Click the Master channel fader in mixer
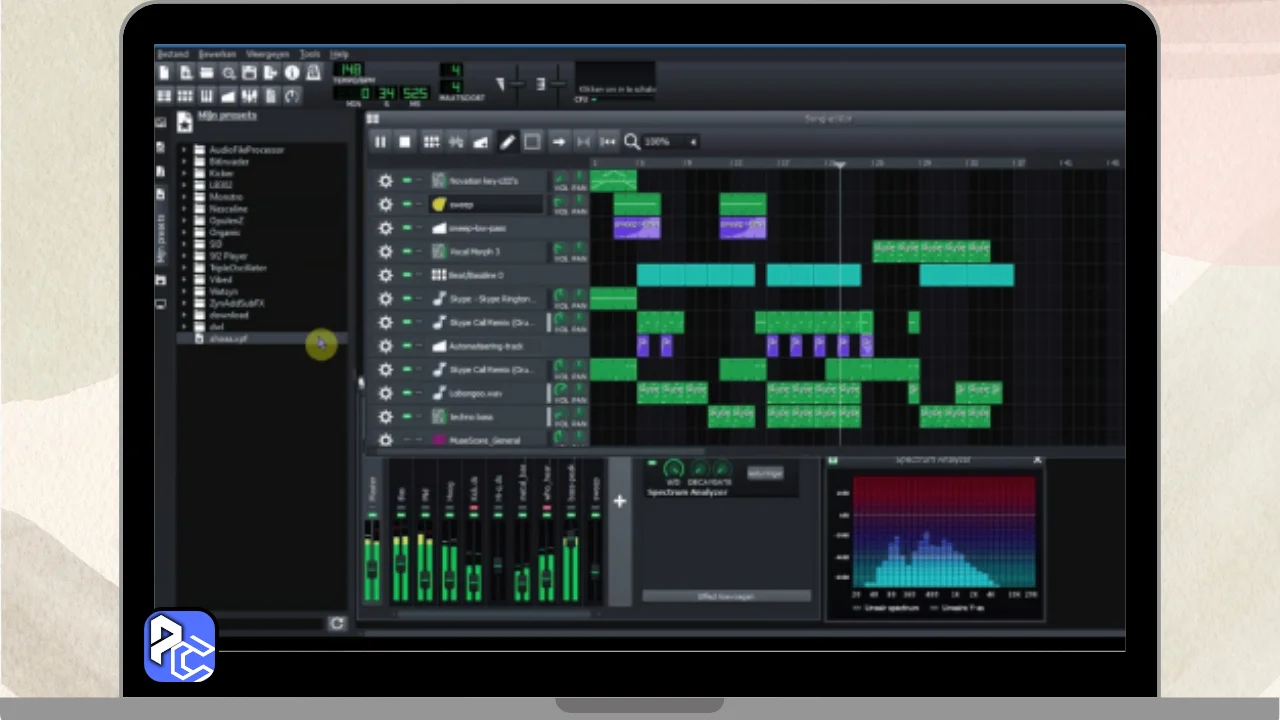 pos(372,568)
